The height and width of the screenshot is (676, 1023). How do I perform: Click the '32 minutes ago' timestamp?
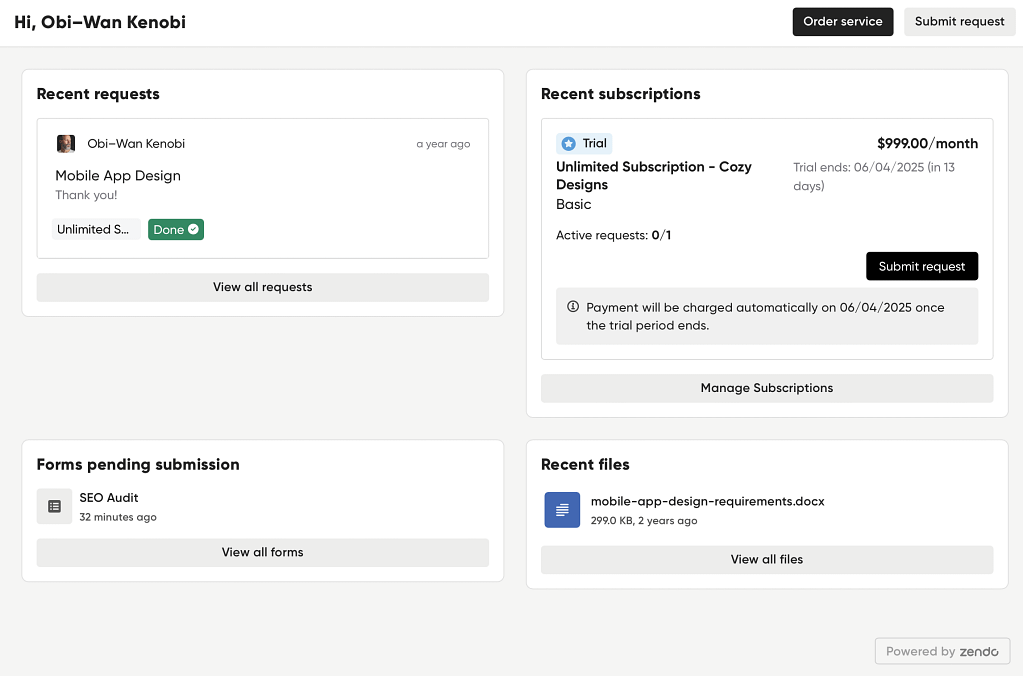click(x=118, y=517)
